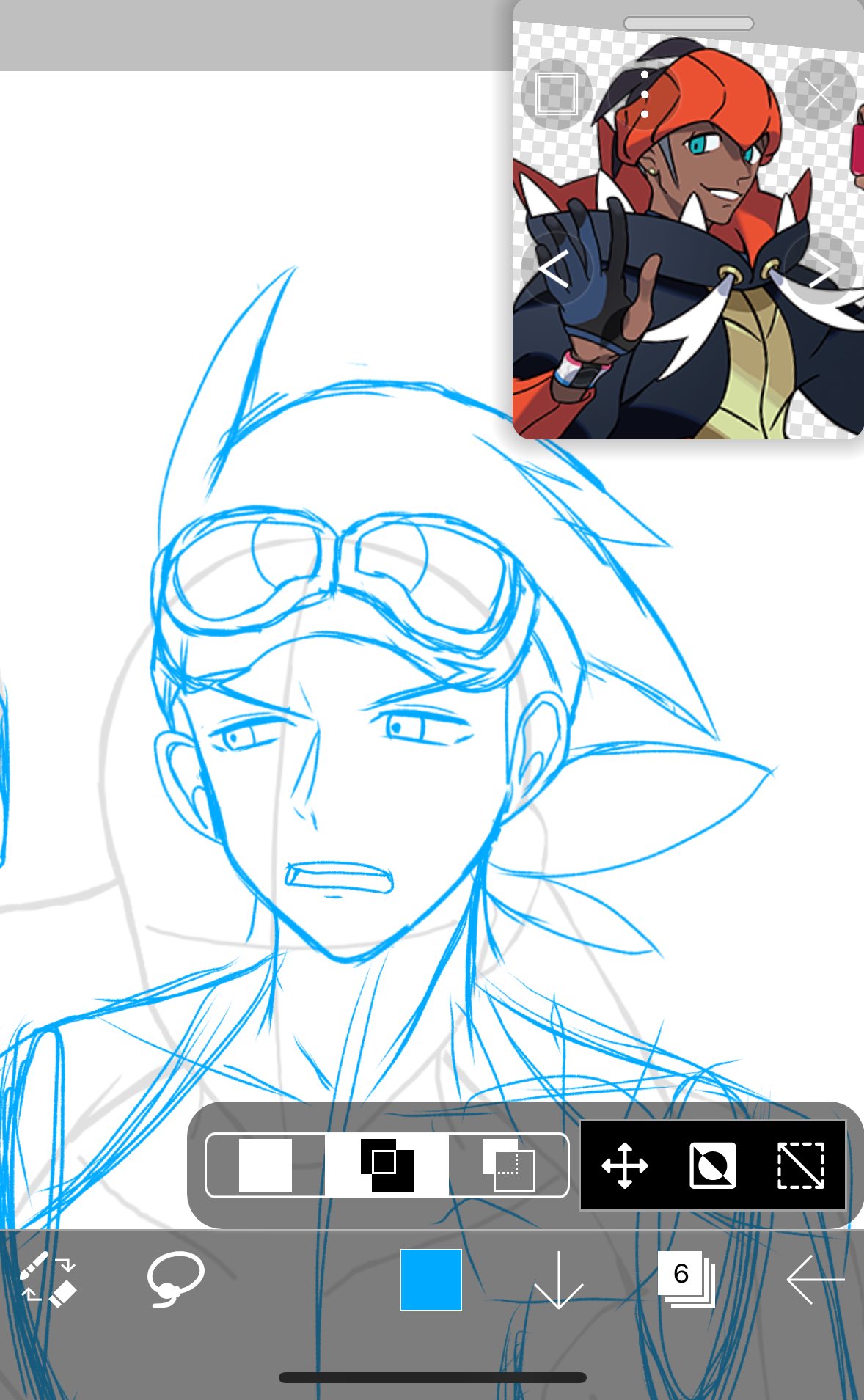Open the layers panel showing 6
This screenshot has width=864, height=1400.
[686, 1279]
